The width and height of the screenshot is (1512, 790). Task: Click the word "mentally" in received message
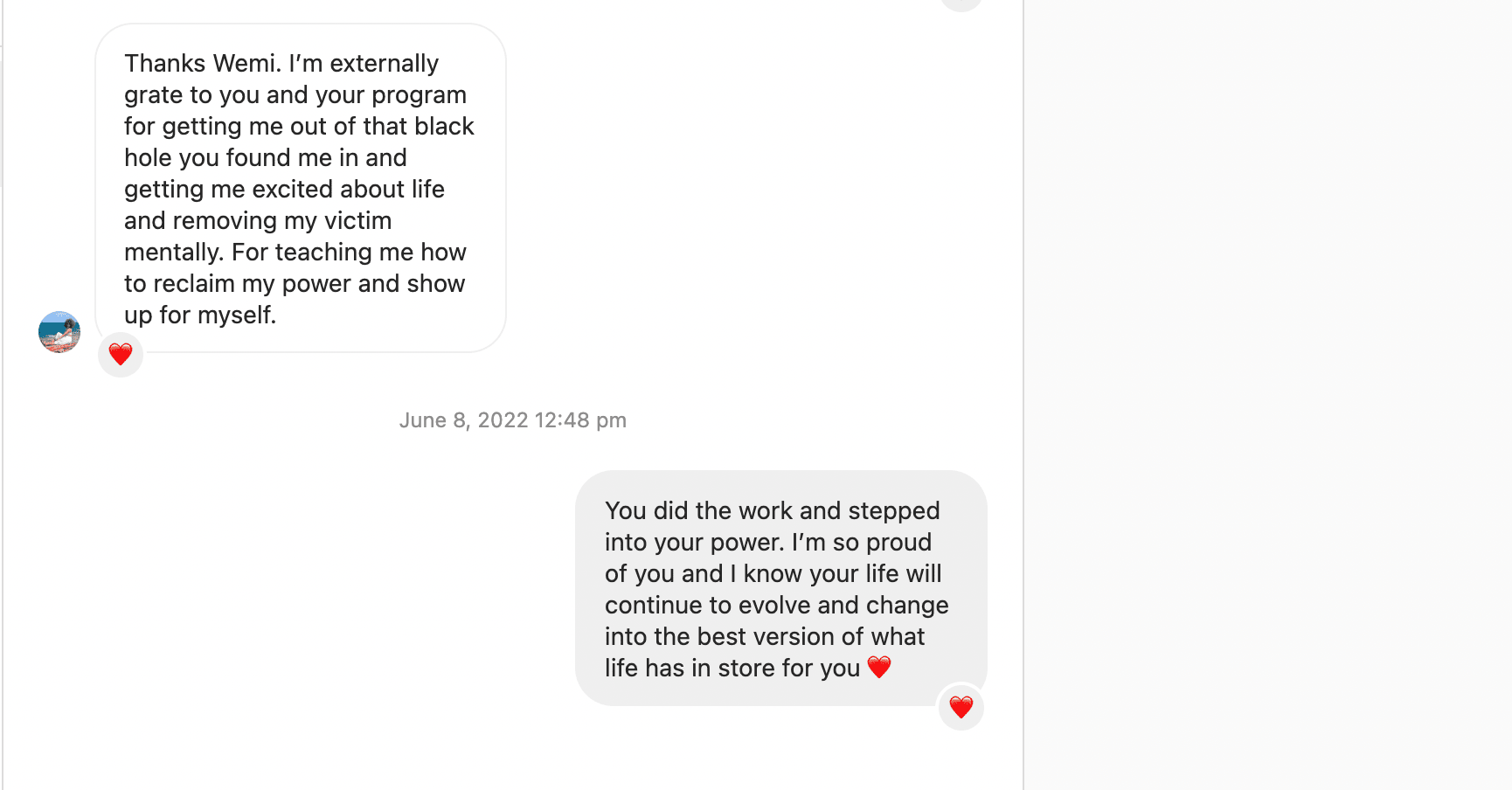pos(173,253)
